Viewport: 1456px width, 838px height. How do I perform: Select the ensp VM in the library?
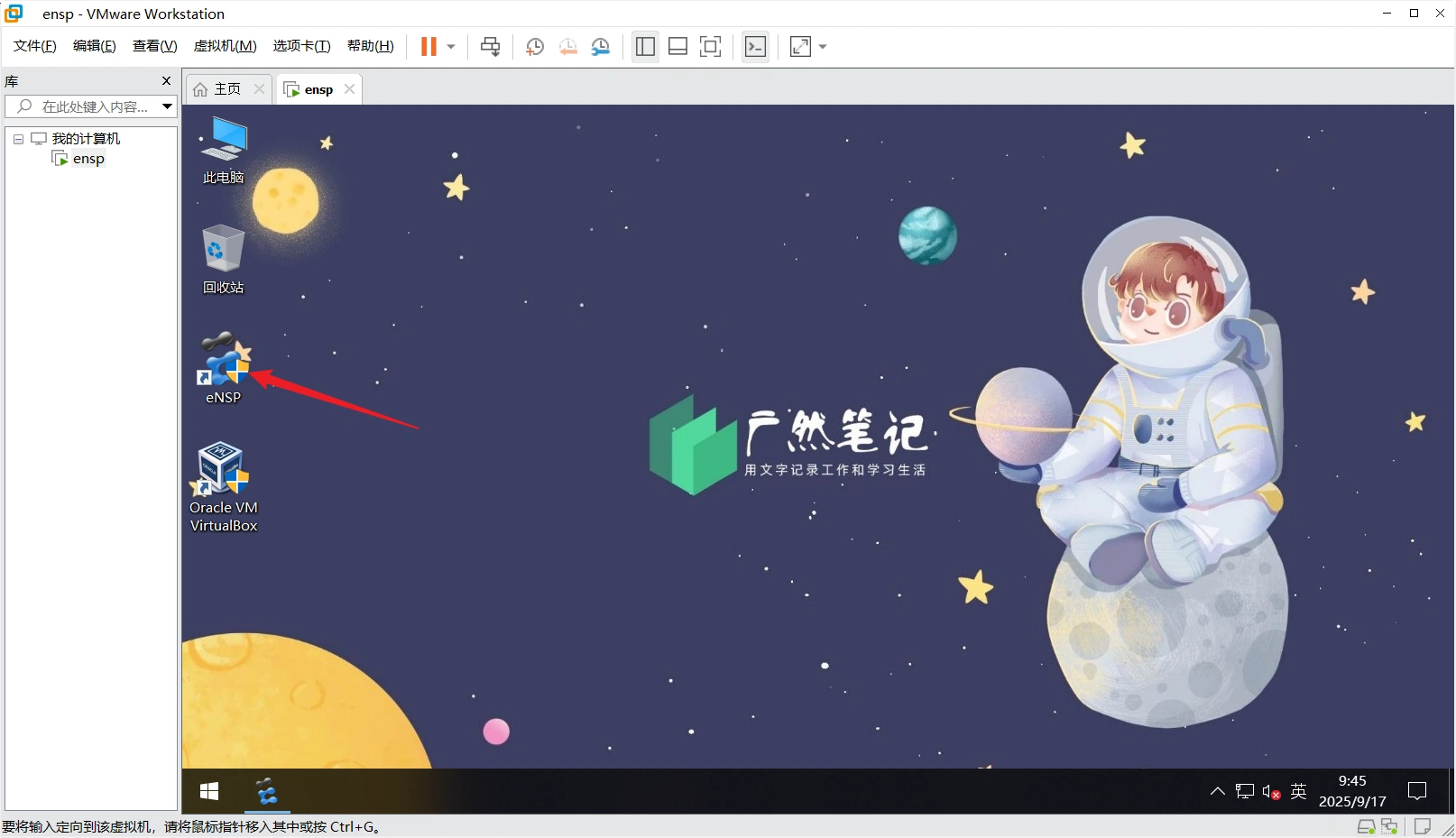pos(88,159)
